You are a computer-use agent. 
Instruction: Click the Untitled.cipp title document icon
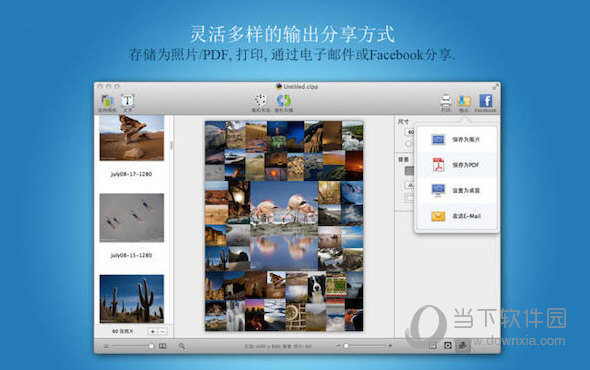[279, 87]
